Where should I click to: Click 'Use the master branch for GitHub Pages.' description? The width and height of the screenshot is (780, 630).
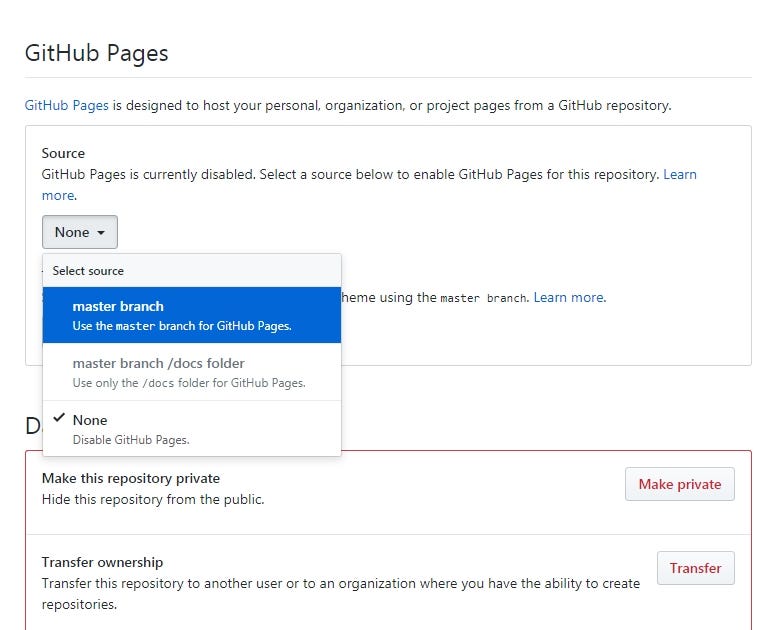(x=182, y=326)
